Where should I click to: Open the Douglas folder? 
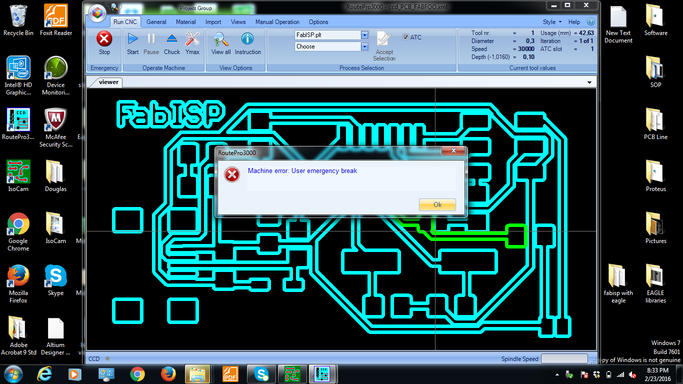click(56, 176)
